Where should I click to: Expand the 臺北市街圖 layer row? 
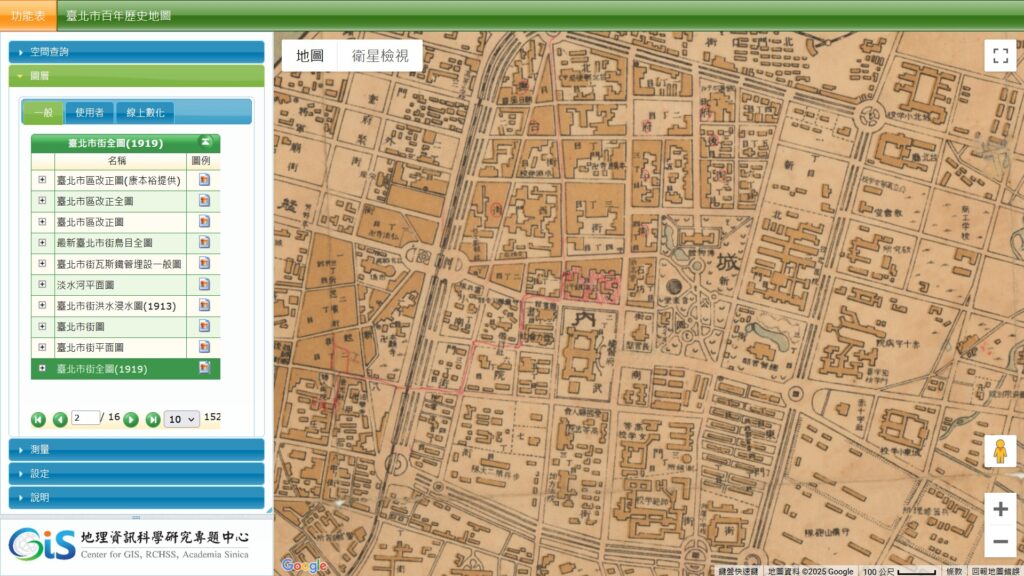[x=42, y=326]
